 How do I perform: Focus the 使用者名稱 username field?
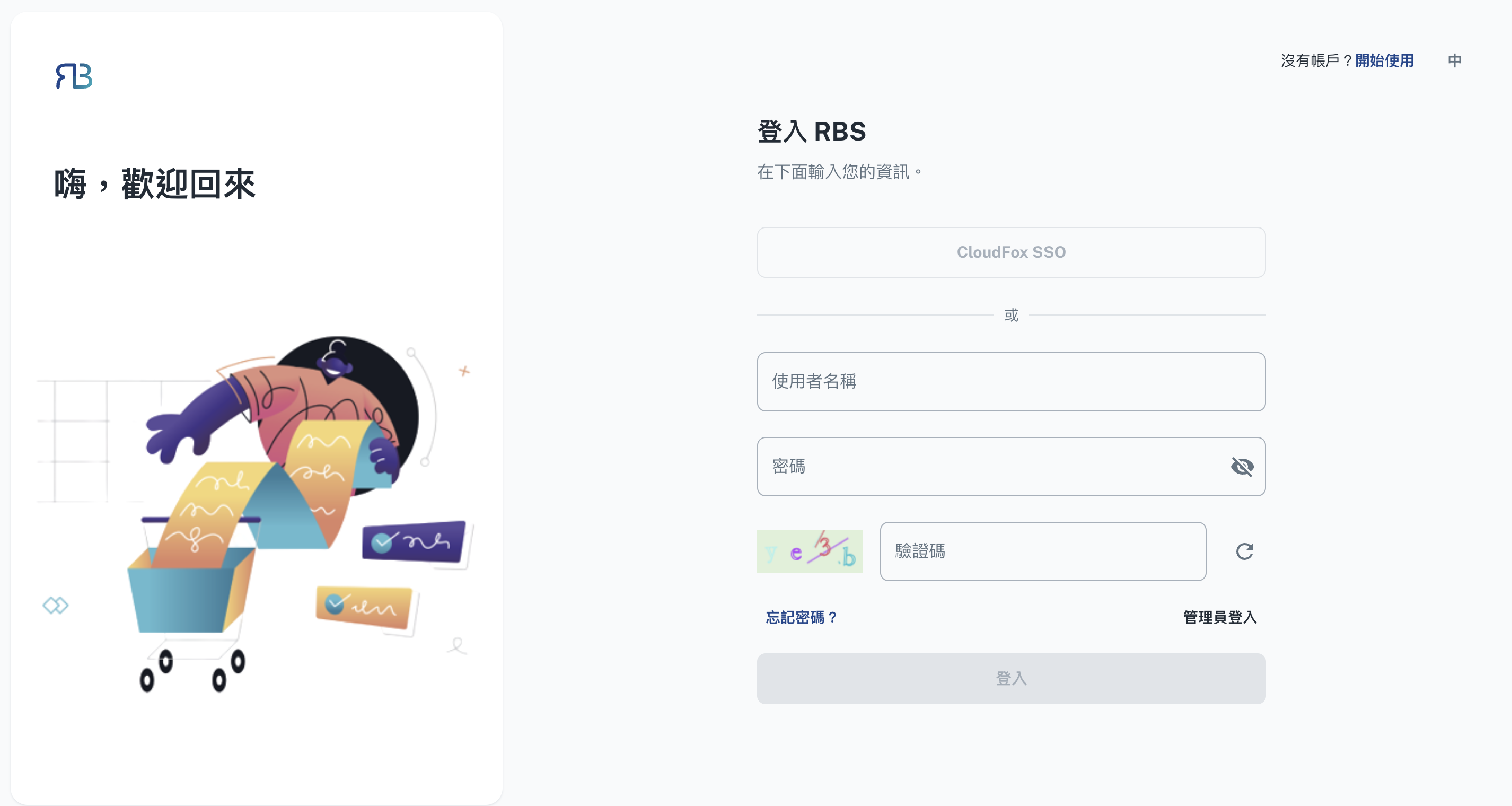(x=1010, y=382)
